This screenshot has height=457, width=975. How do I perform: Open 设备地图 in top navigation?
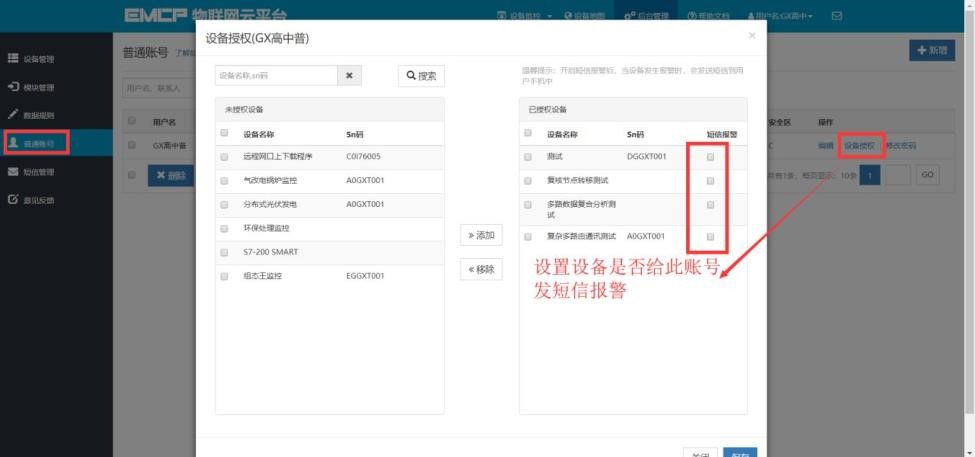pos(584,16)
